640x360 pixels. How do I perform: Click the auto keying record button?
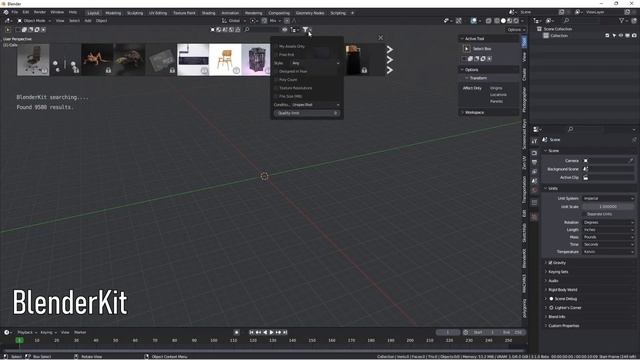236,332
